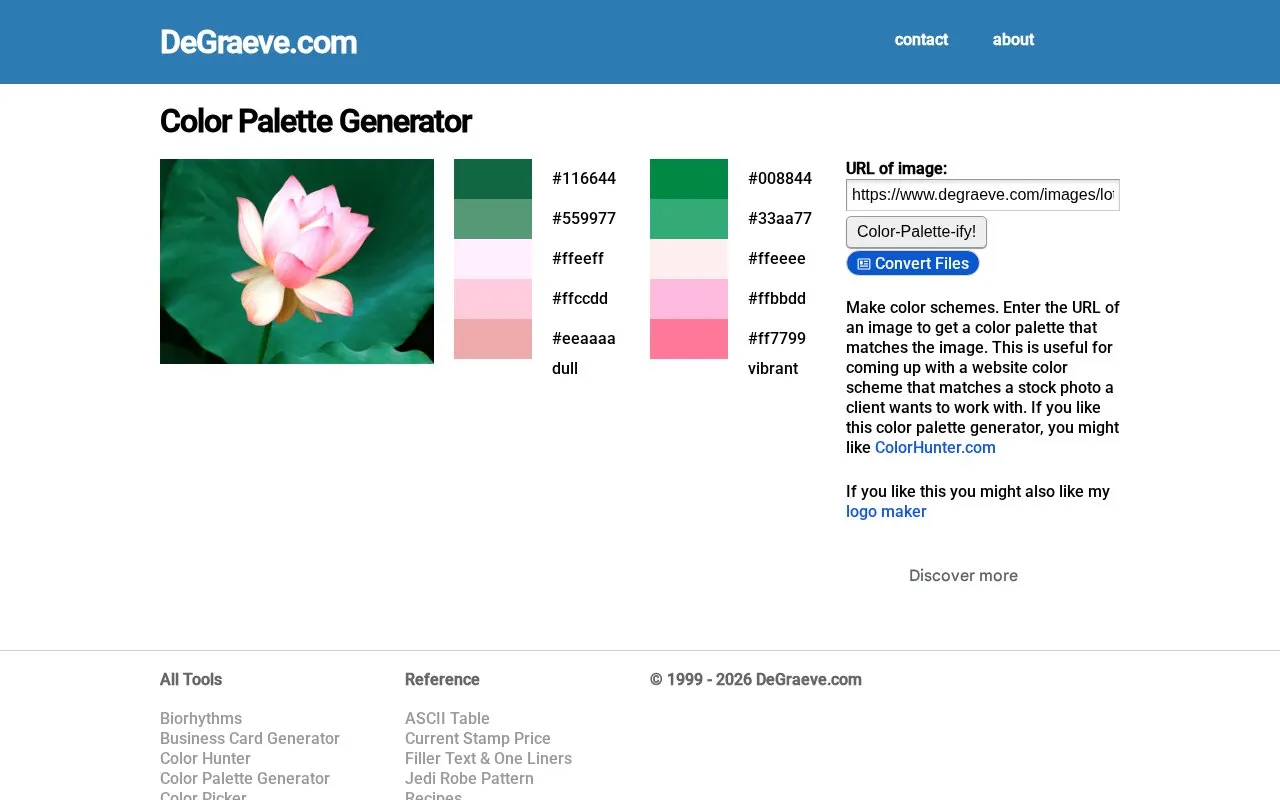The width and height of the screenshot is (1280, 800).
Task: Open the logo maker link
Action: pyautogui.click(x=886, y=512)
